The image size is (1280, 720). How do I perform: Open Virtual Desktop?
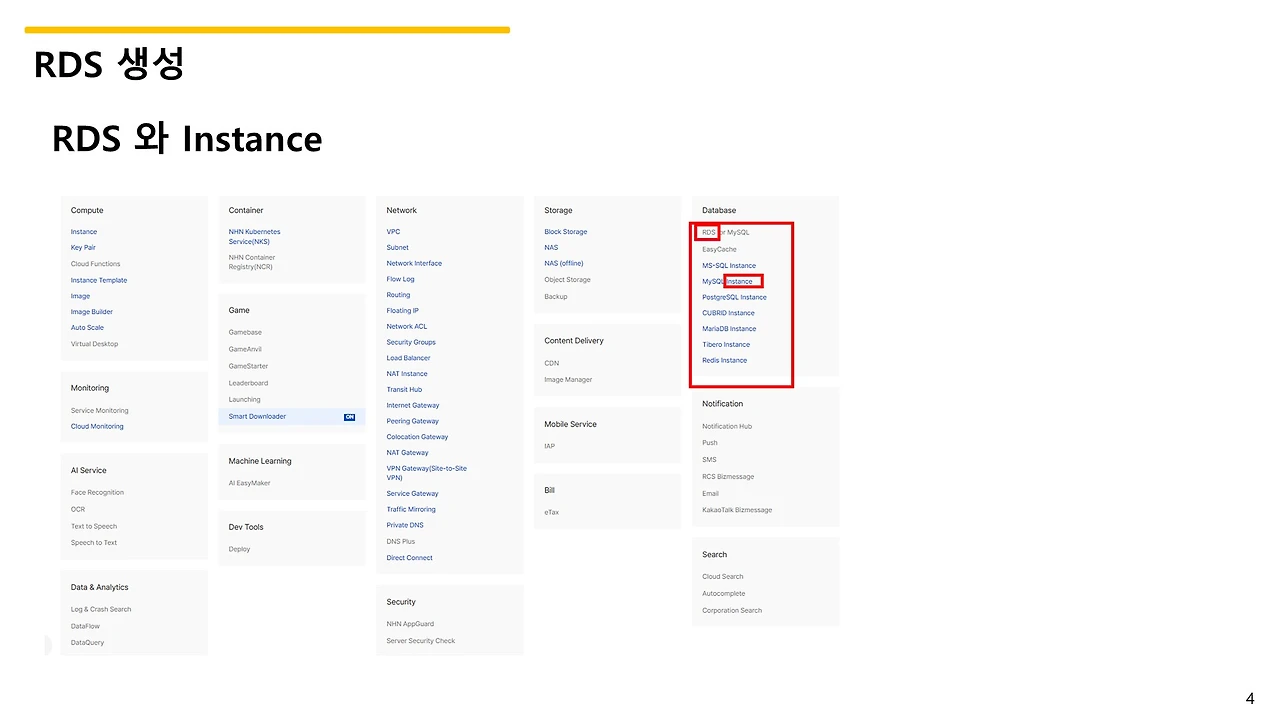[x=94, y=344]
